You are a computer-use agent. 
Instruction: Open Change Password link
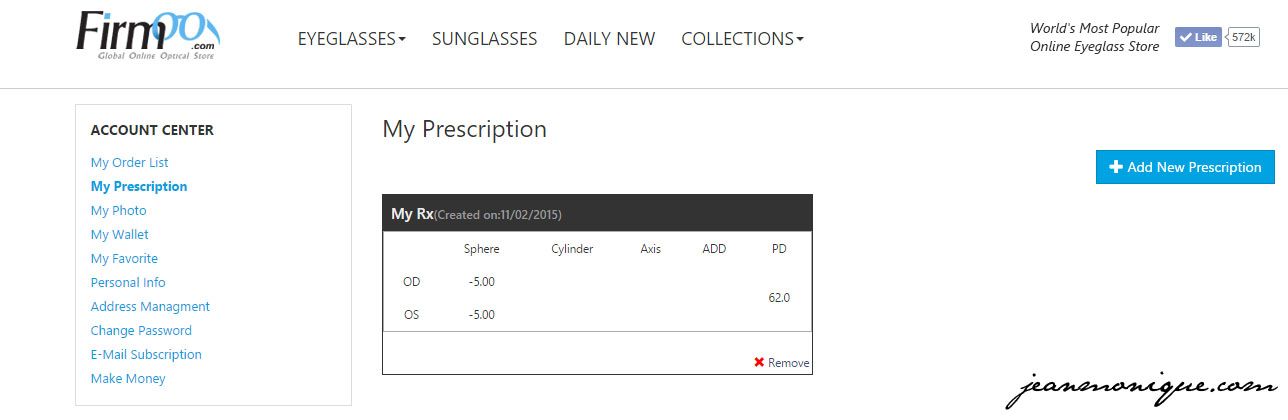tap(141, 330)
